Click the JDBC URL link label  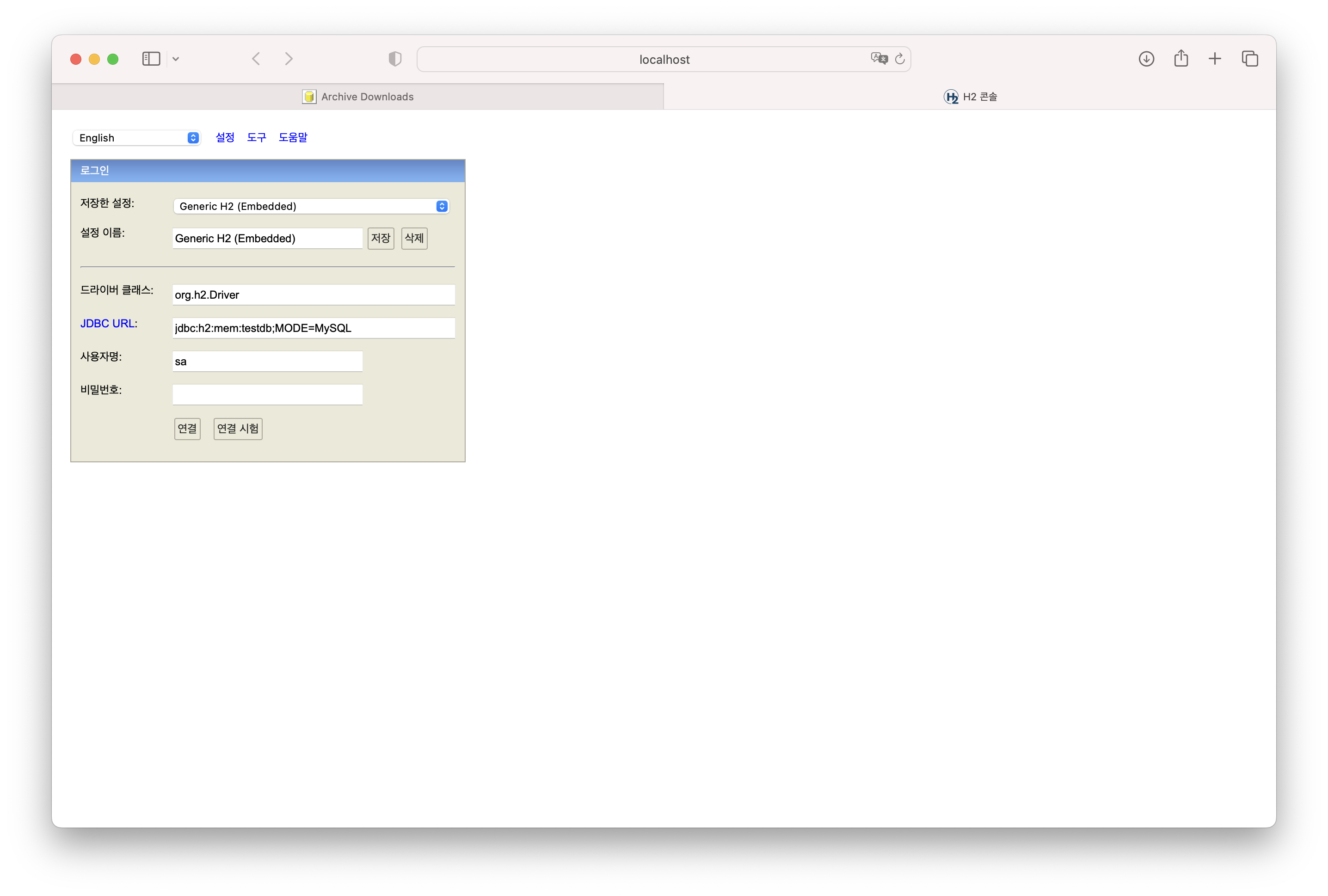(107, 324)
